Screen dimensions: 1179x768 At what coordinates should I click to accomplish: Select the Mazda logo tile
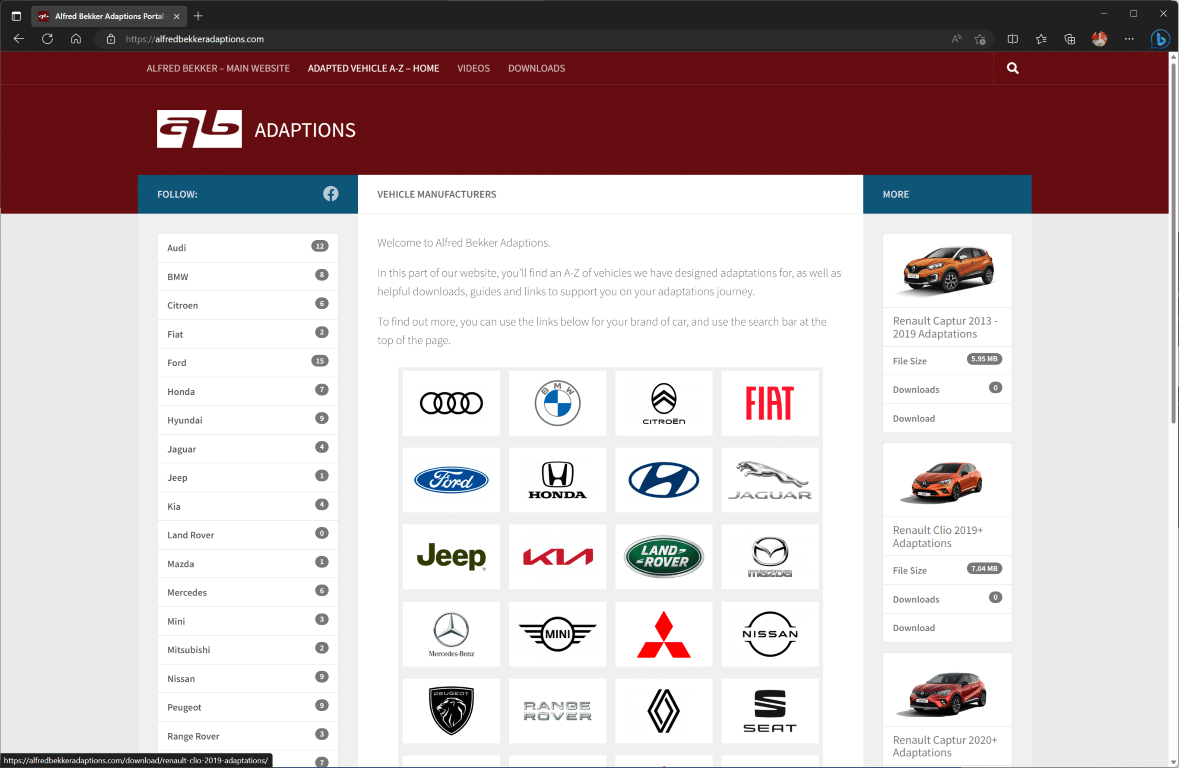click(x=770, y=557)
